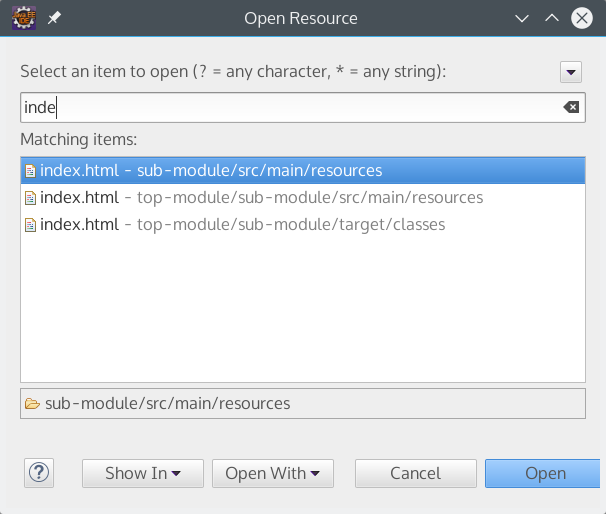Click the Java EE IDE application icon

click(24, 18)
